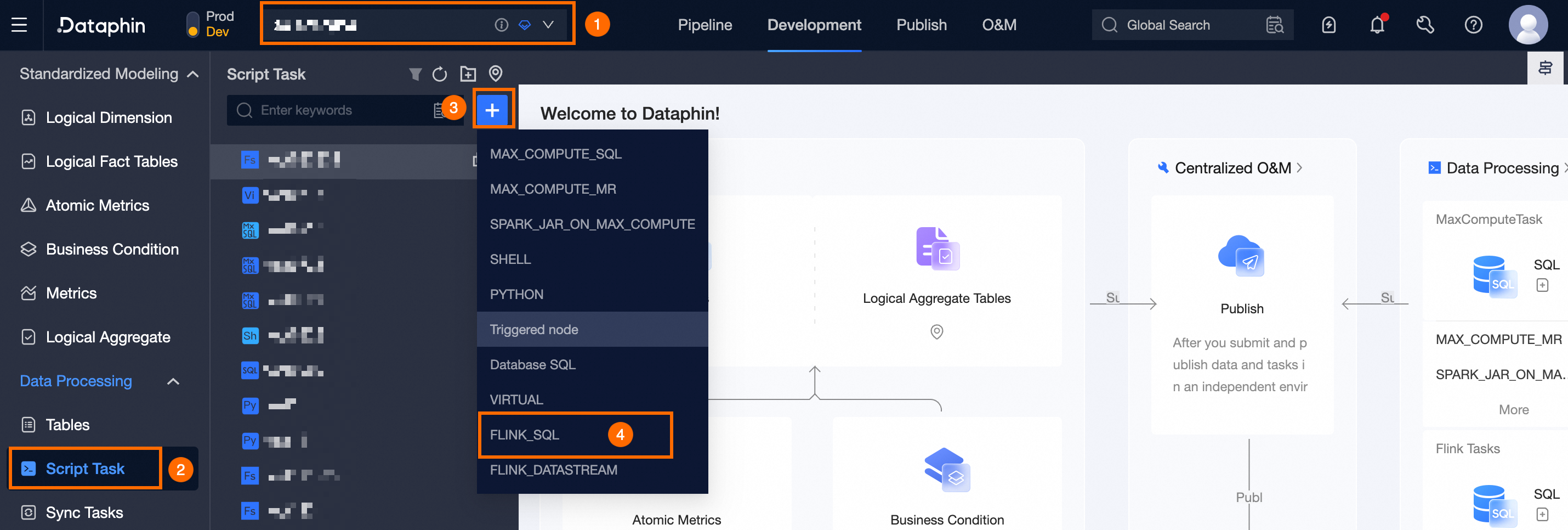Screen dimensions: 1568x530
Task: Toggle the right-side layout panel icon
Action: click(x=1545, y=68)
